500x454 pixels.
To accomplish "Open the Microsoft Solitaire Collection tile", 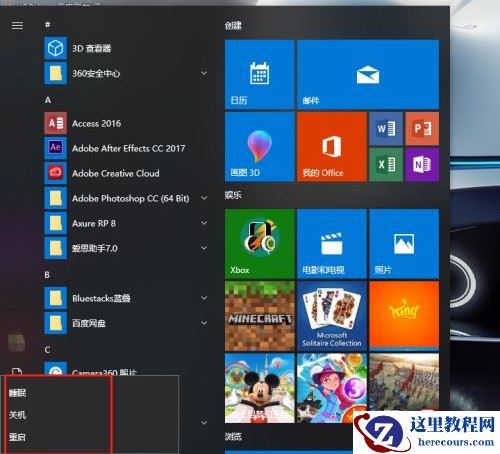I will [332, 316].
